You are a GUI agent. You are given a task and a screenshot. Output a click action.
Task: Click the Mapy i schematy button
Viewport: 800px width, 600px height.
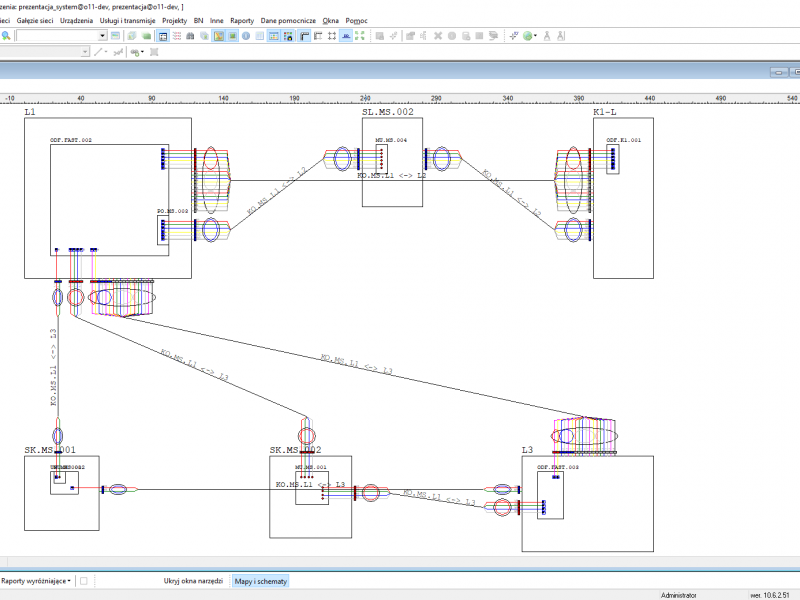261,581
